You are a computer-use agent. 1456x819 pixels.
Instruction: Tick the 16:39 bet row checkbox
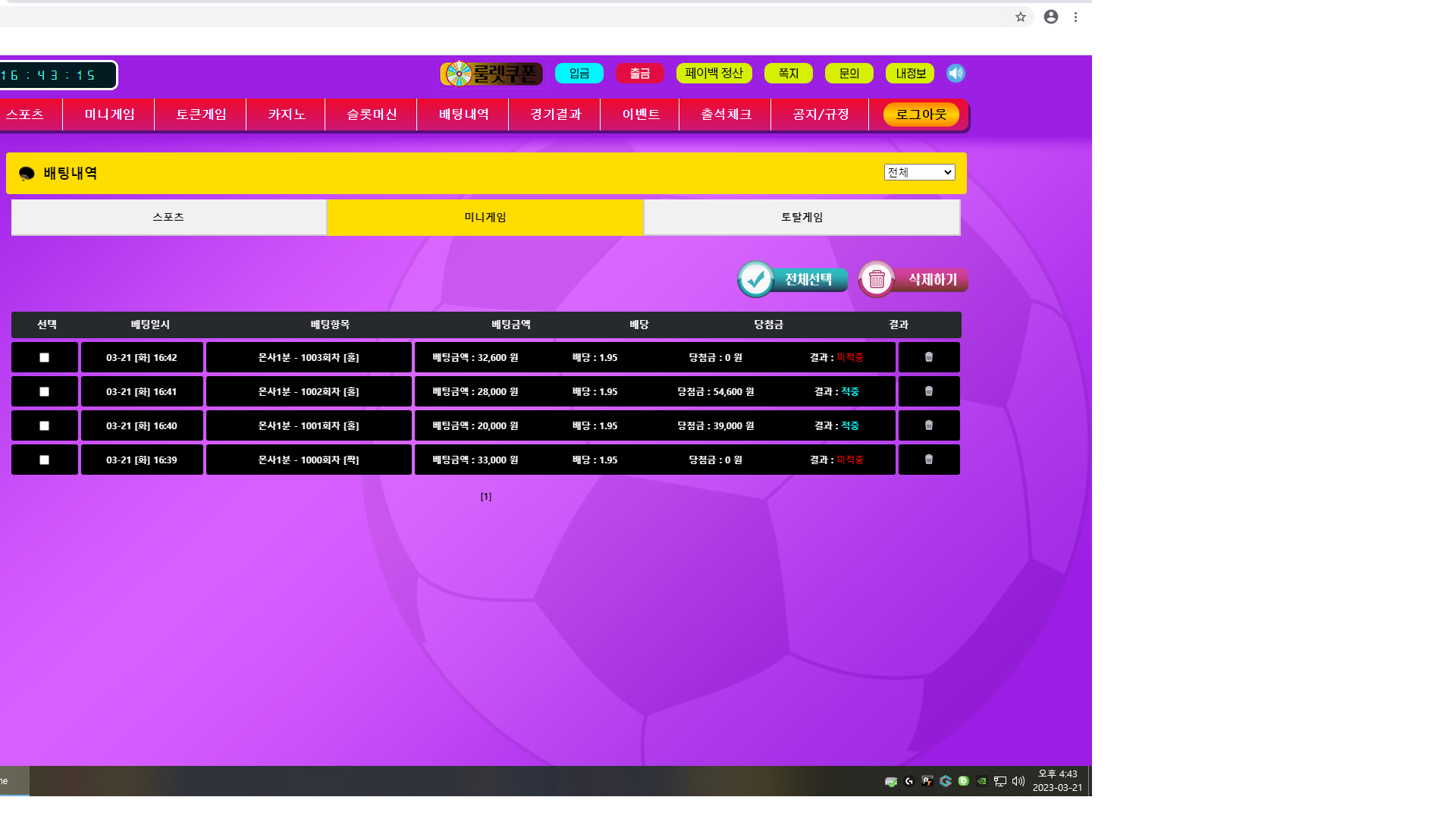(44, 460)
